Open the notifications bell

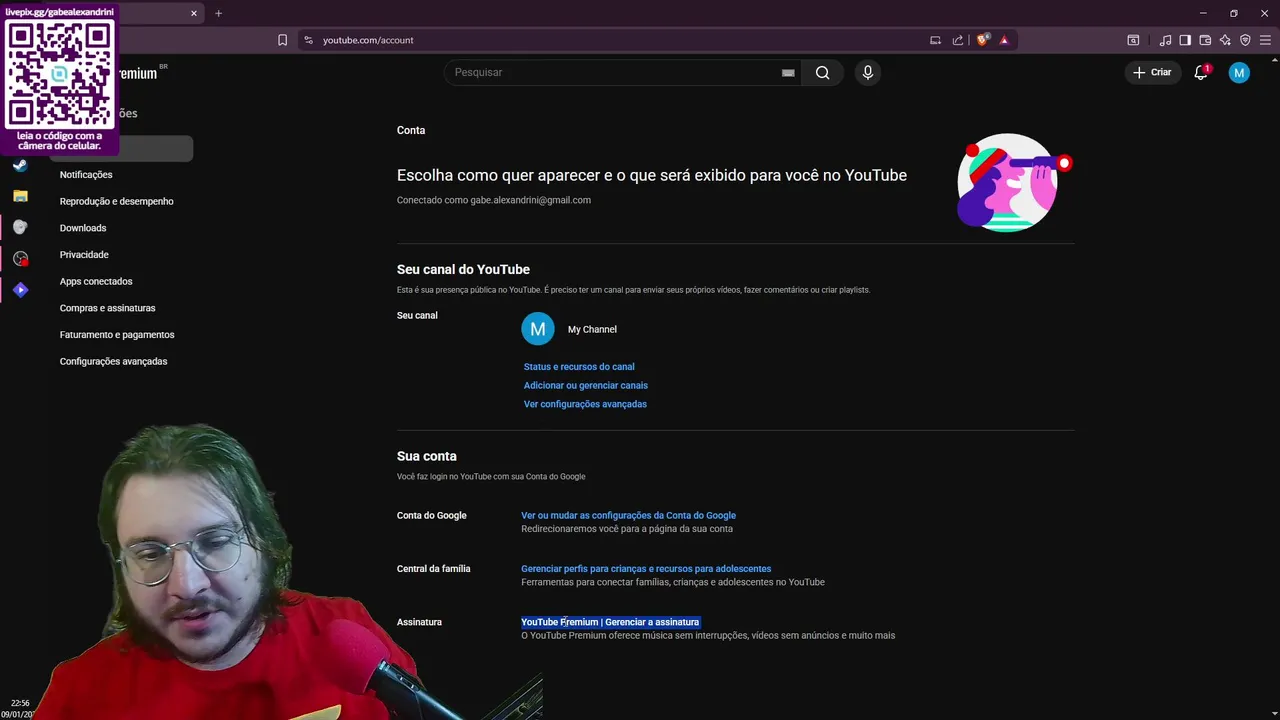pos(1201,72)
